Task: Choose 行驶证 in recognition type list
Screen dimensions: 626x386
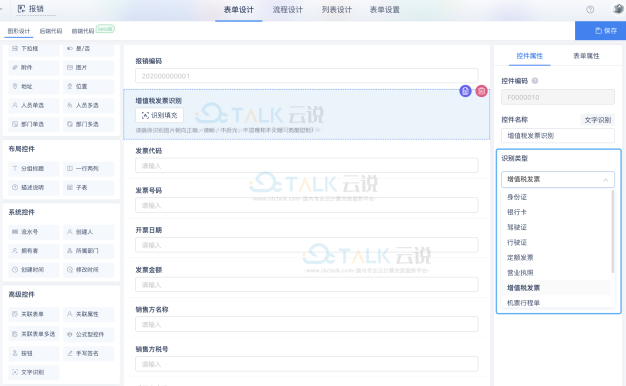Action: pos(517,243)
